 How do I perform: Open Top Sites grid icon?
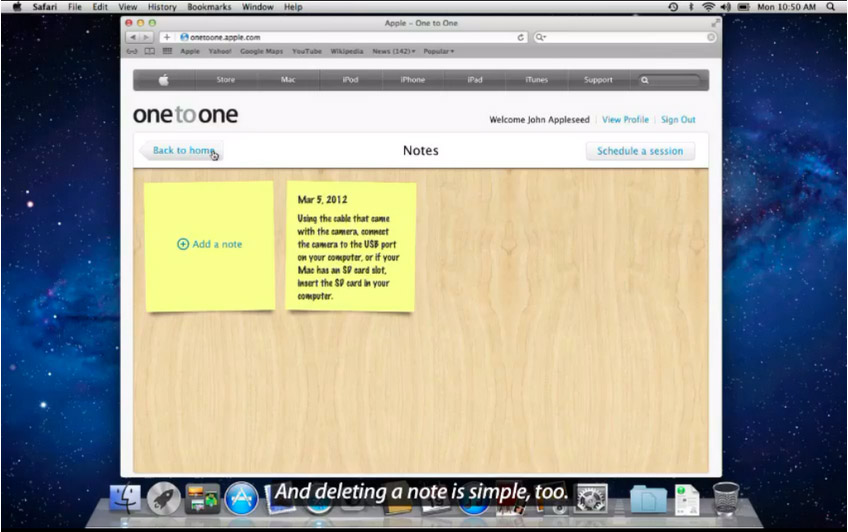tap(167, 51)
